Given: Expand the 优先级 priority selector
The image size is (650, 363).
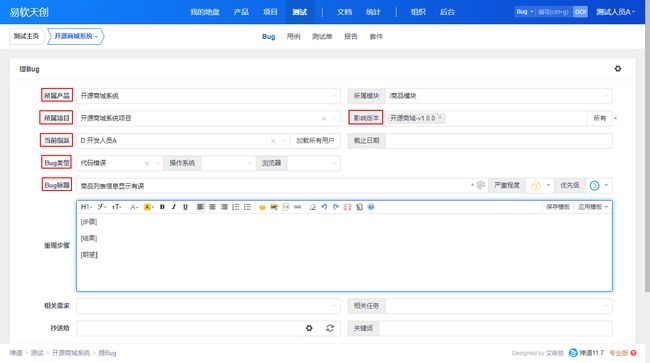Looking at the screenshot, I should tap(600, 185).
